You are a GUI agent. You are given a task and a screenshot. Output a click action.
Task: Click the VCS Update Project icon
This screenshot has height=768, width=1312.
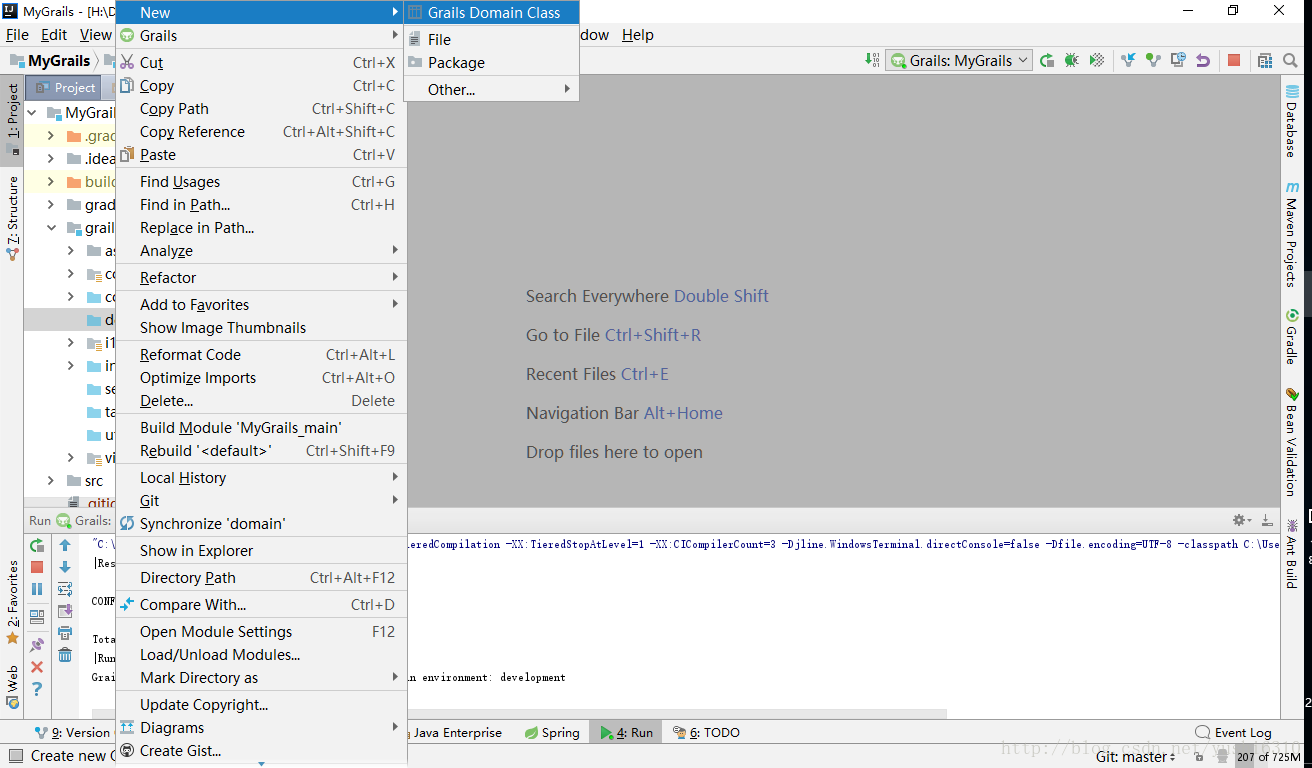[x=1129, y=60]
